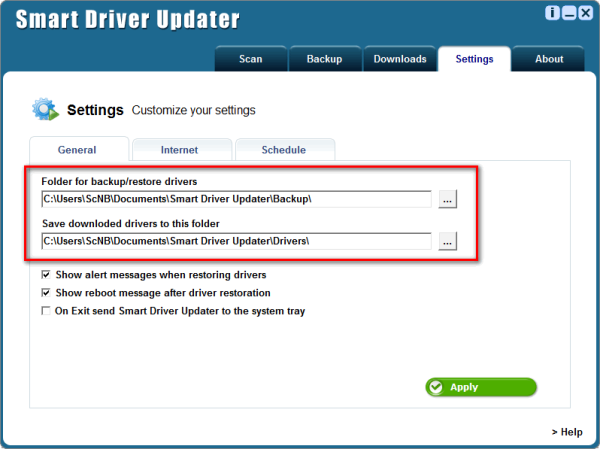600x449 pixels.
Task: Click the info icon in title bar
Action: (x=552, y=13)
